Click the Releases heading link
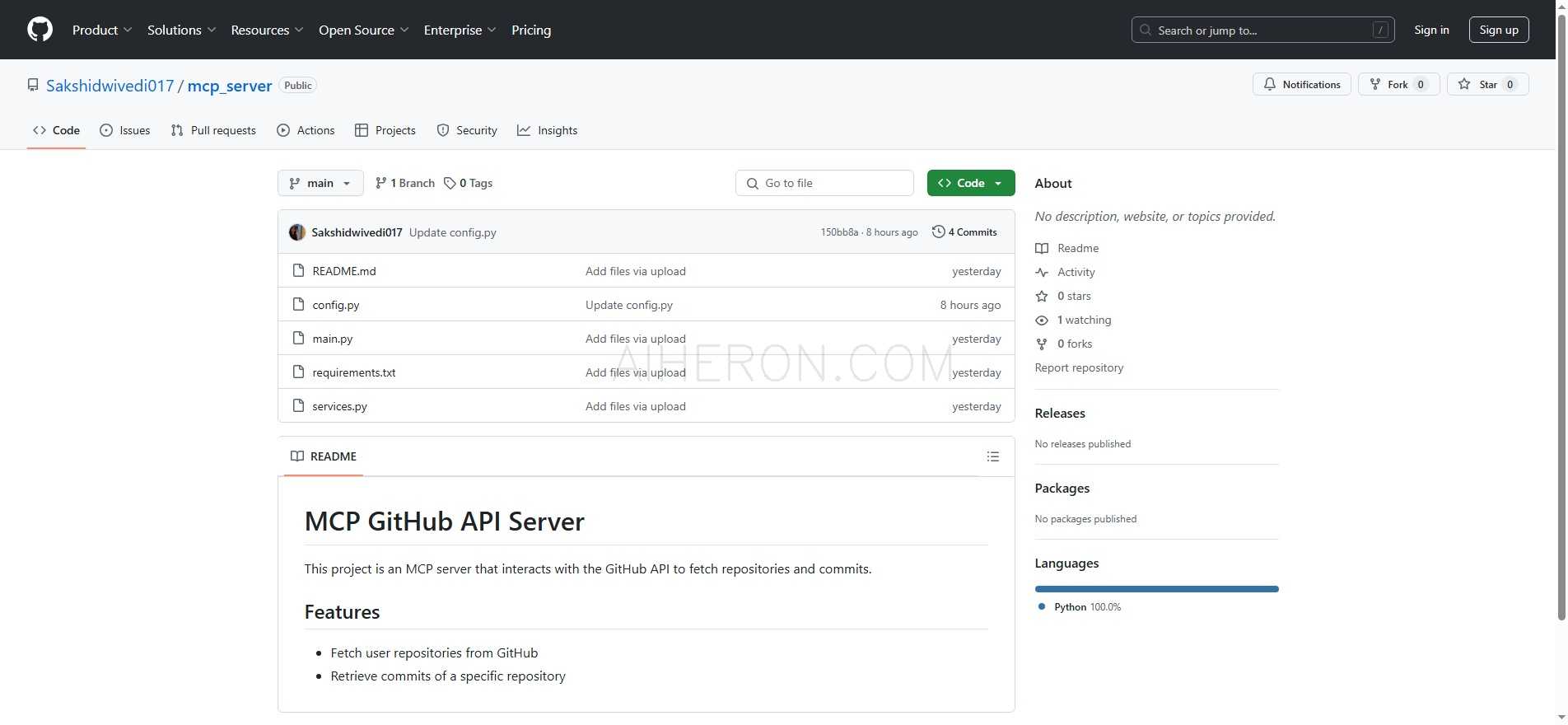1568x725 pixels. [x=1060, y=414]
